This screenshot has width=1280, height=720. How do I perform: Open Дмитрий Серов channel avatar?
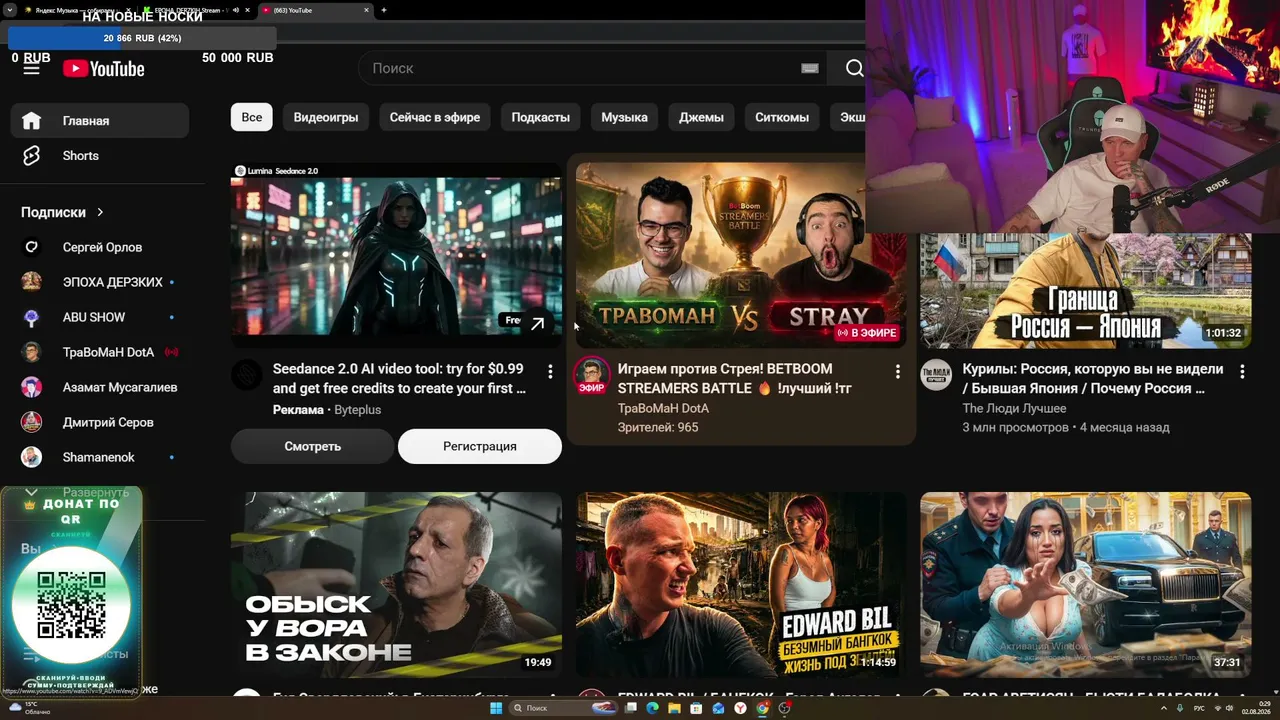(32, 422)
